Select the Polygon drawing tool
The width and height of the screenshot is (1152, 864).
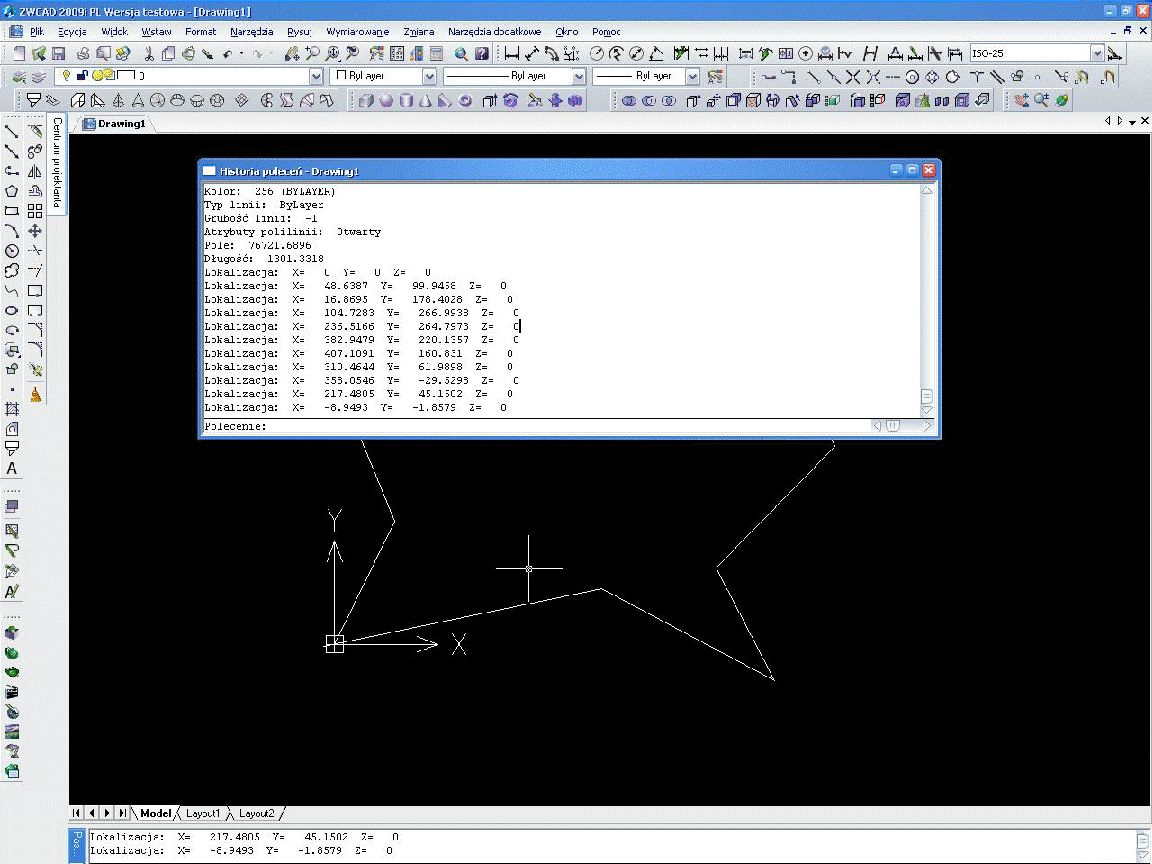tap(12, 191)
